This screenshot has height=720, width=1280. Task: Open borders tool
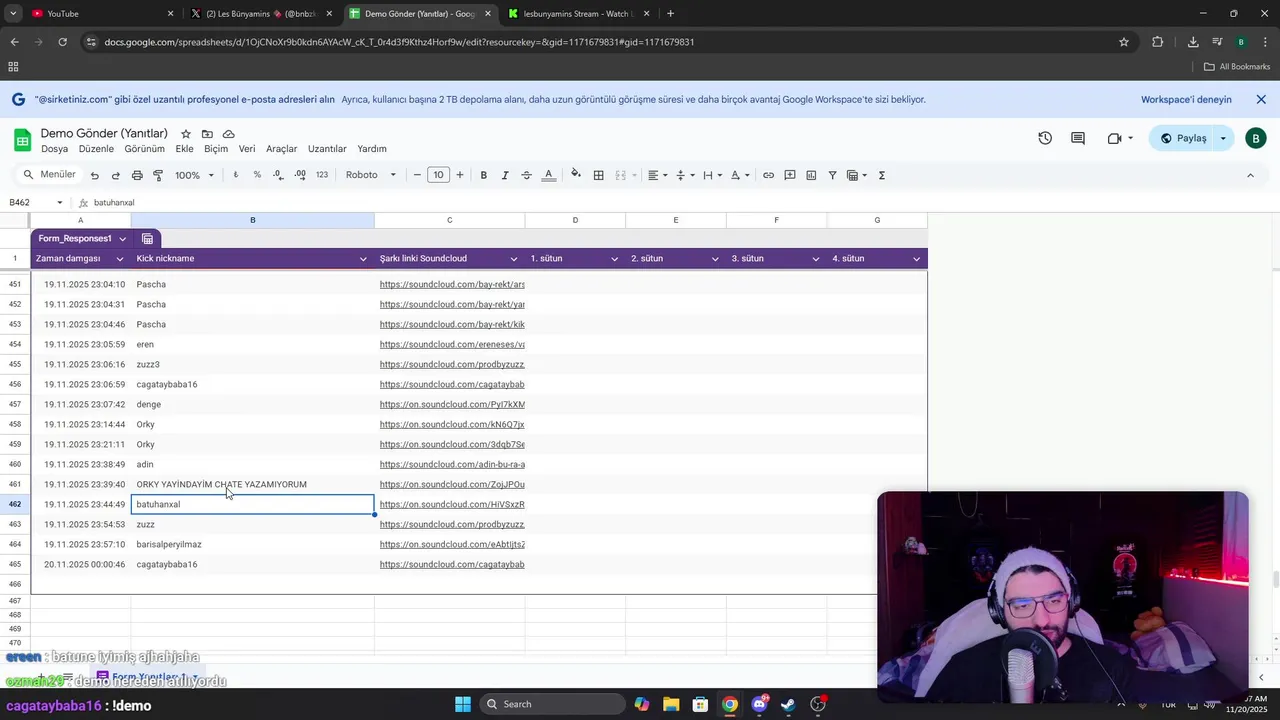tap(598, 175)
